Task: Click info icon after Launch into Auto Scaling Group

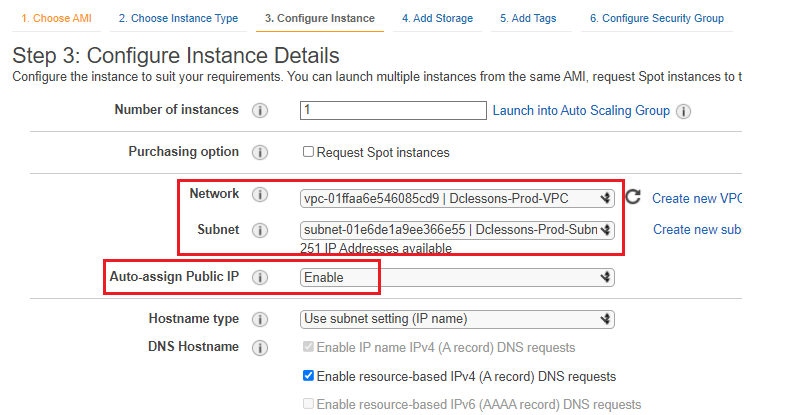Action: pyautogui.click(x=683, y=111)
